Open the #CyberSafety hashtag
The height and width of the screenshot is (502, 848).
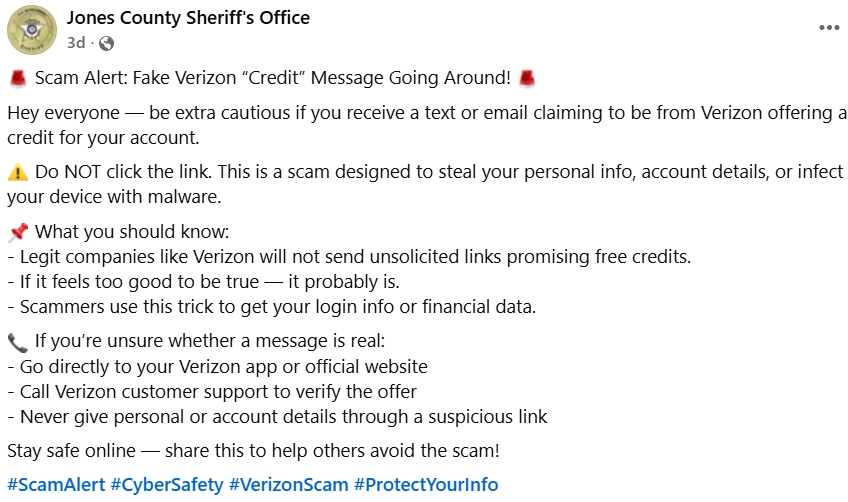[x=166, y=485]
